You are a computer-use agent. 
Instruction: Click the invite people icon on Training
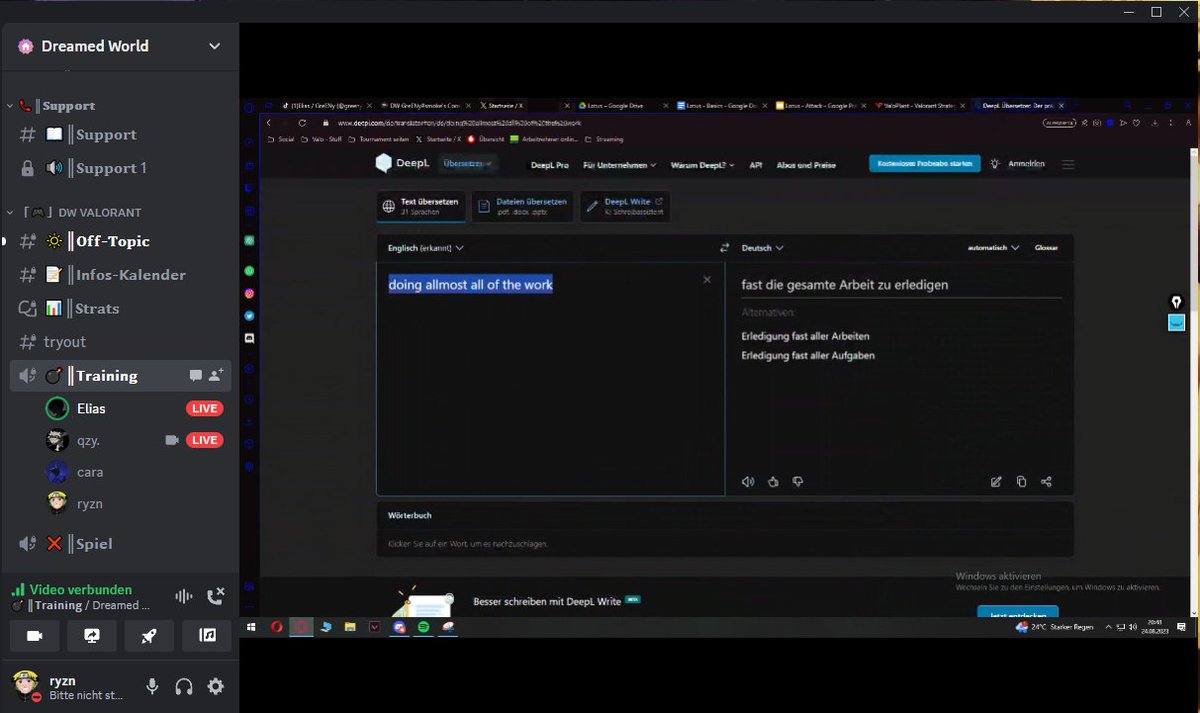pos(215,376)
